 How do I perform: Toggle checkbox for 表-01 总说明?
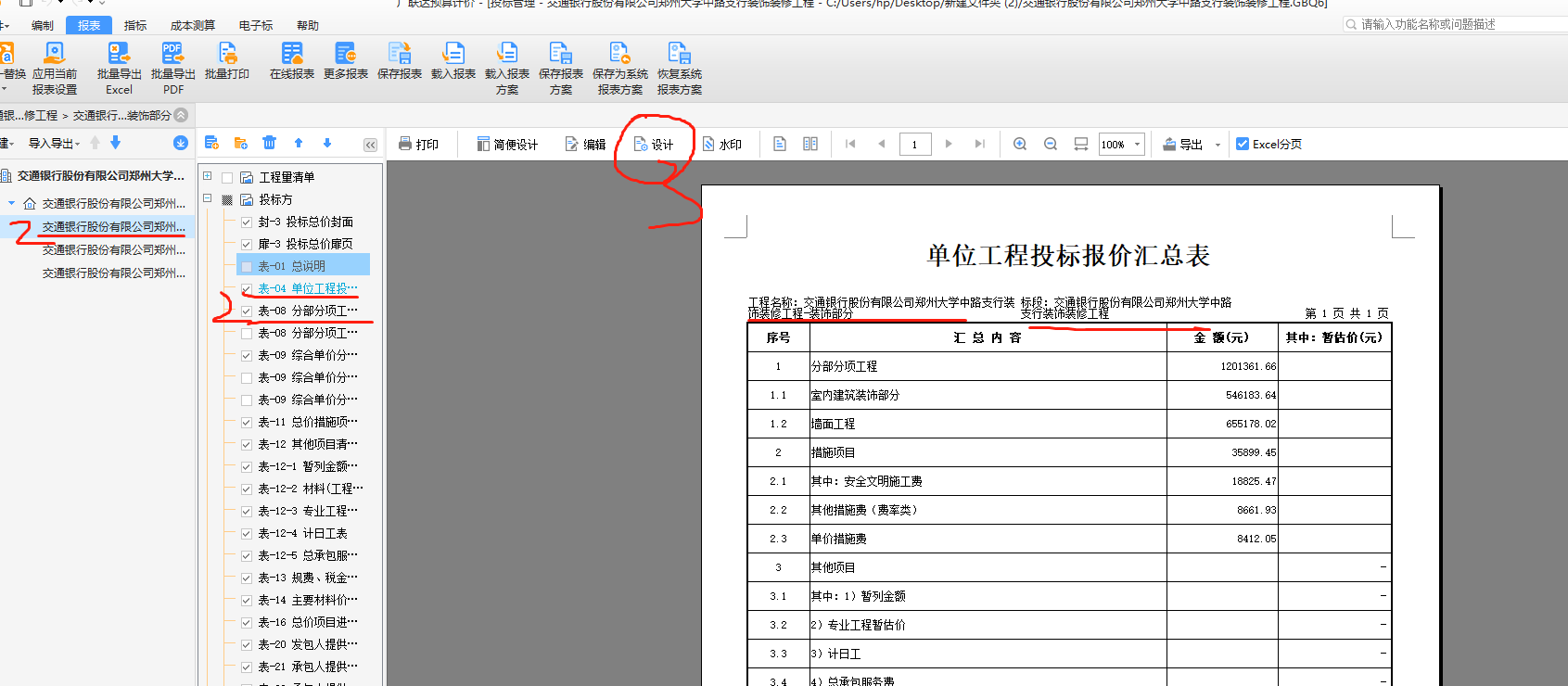tap(247, 266)
